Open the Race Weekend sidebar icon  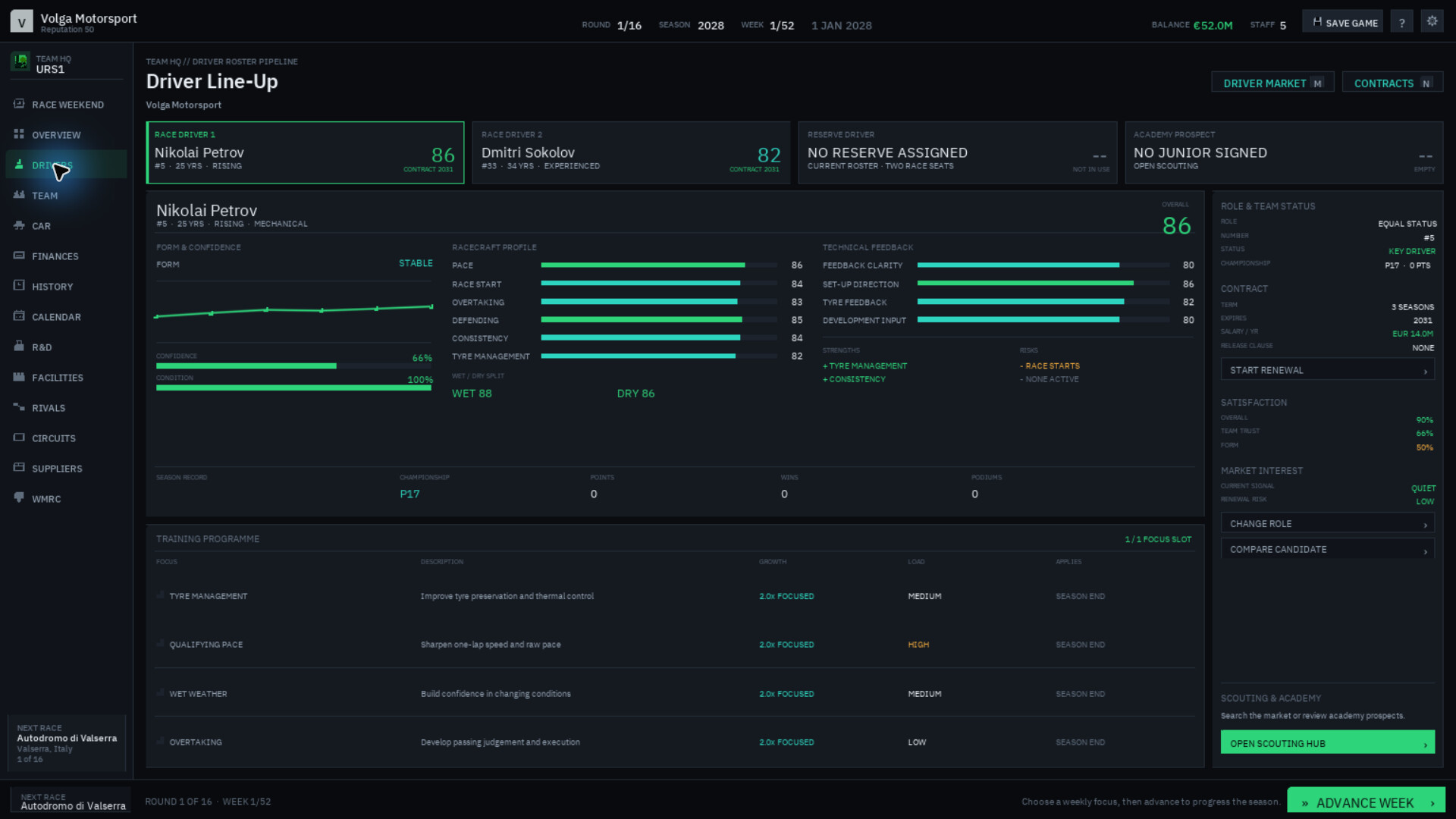[19, 104]
